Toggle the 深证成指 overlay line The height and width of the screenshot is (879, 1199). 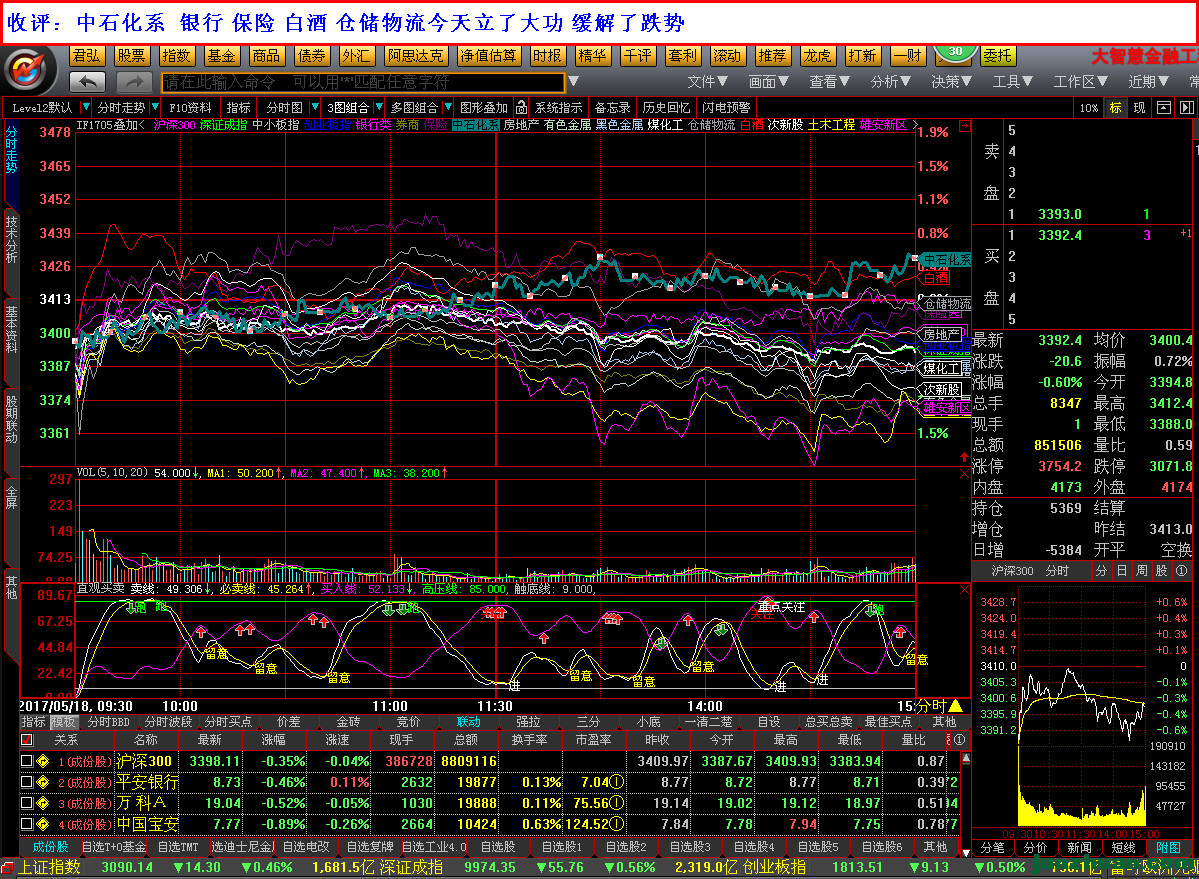click(x=224, y=125)
